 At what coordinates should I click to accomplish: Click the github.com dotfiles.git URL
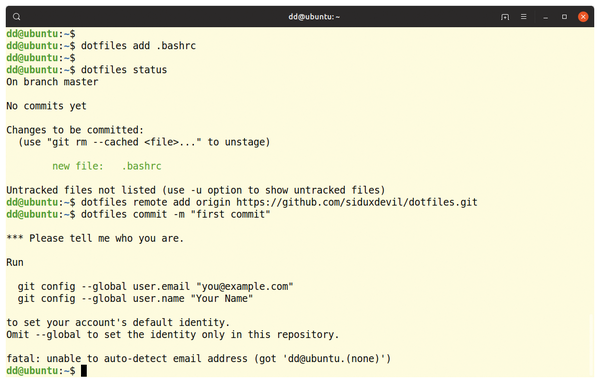357,202
